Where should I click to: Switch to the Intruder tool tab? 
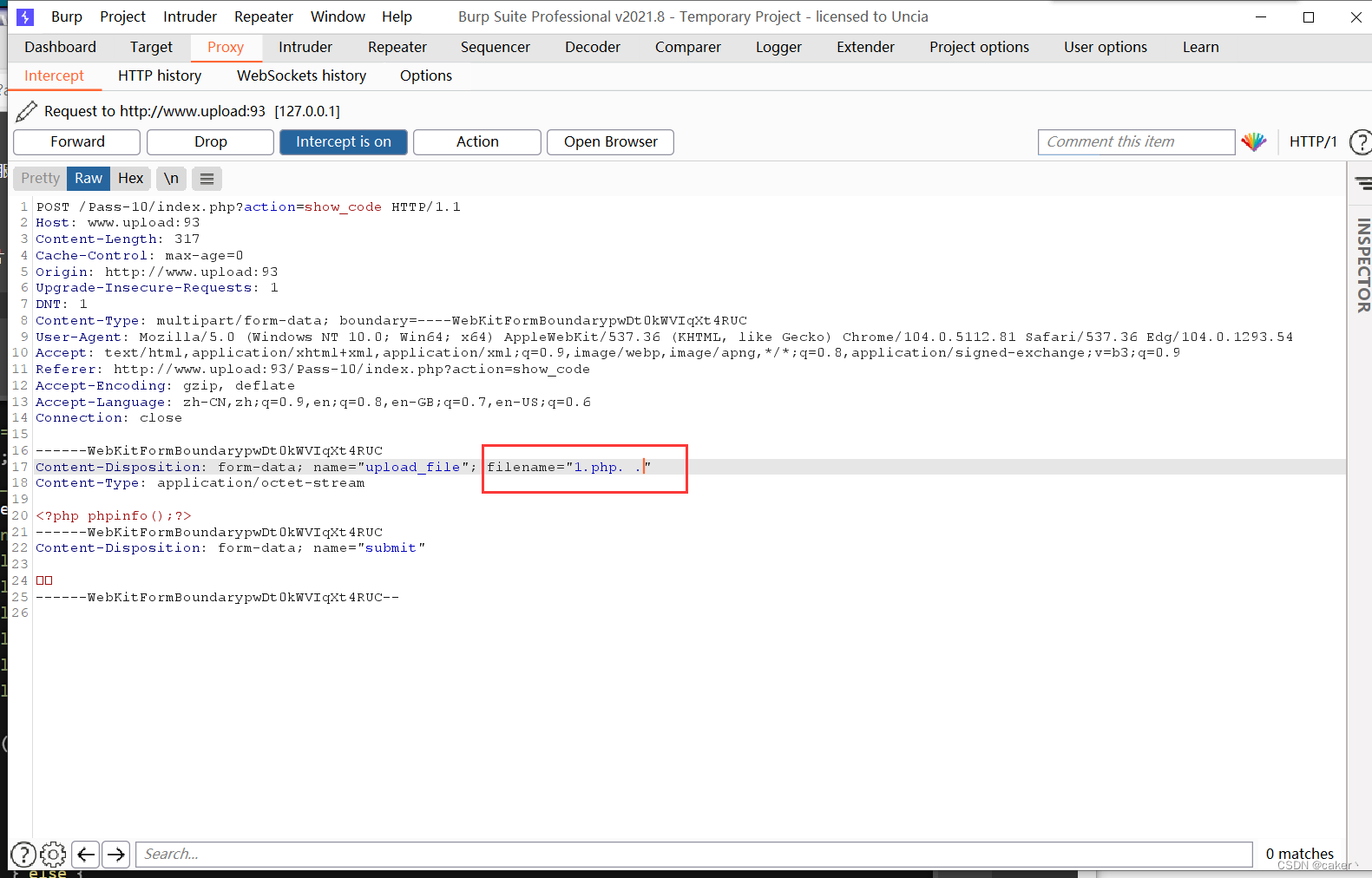pos(305,47)
